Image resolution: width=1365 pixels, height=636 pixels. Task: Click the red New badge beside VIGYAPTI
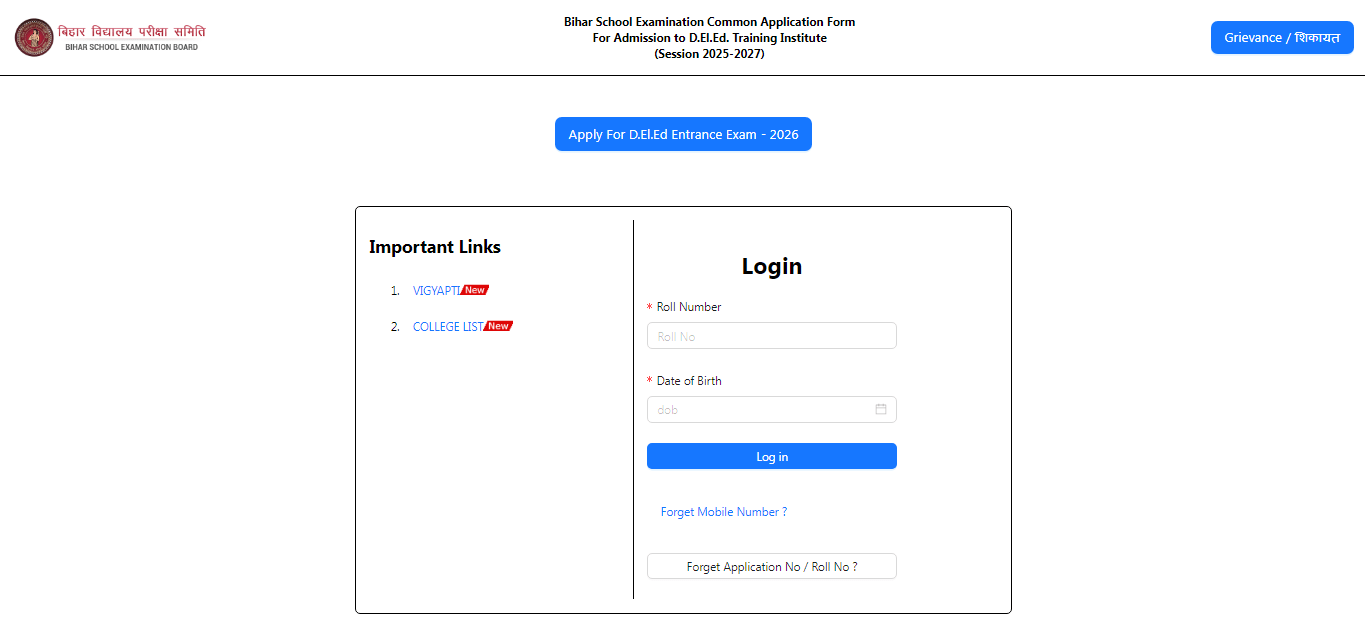(475, 290)
